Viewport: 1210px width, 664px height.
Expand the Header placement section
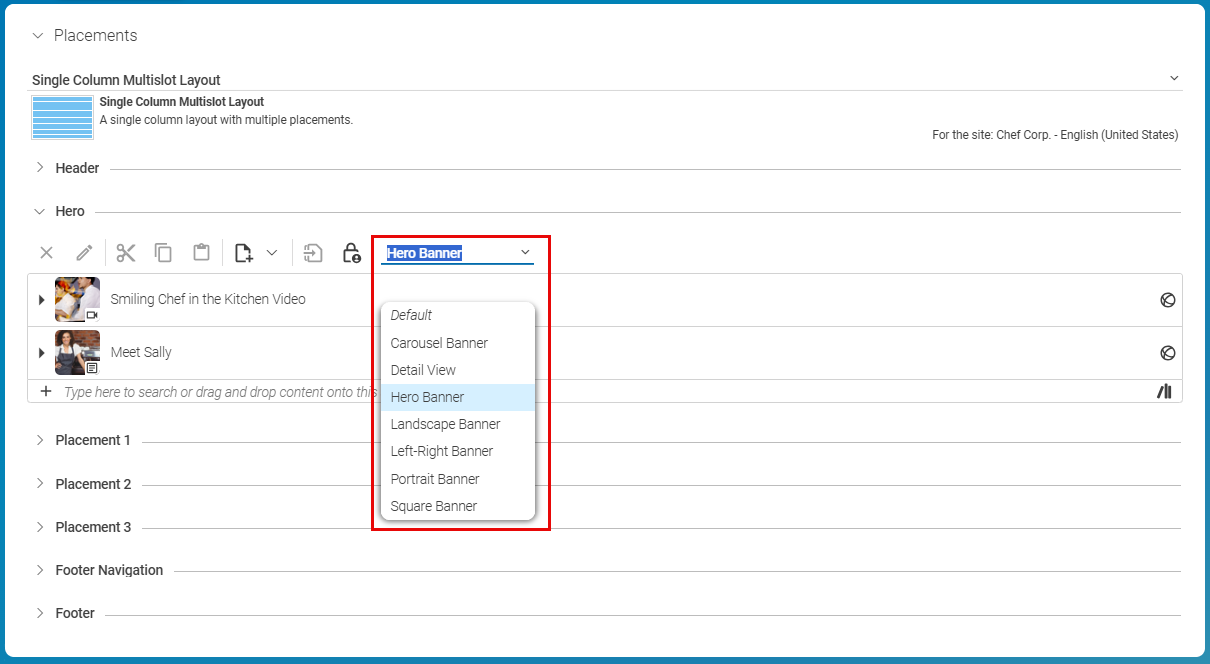click(39, 168)
